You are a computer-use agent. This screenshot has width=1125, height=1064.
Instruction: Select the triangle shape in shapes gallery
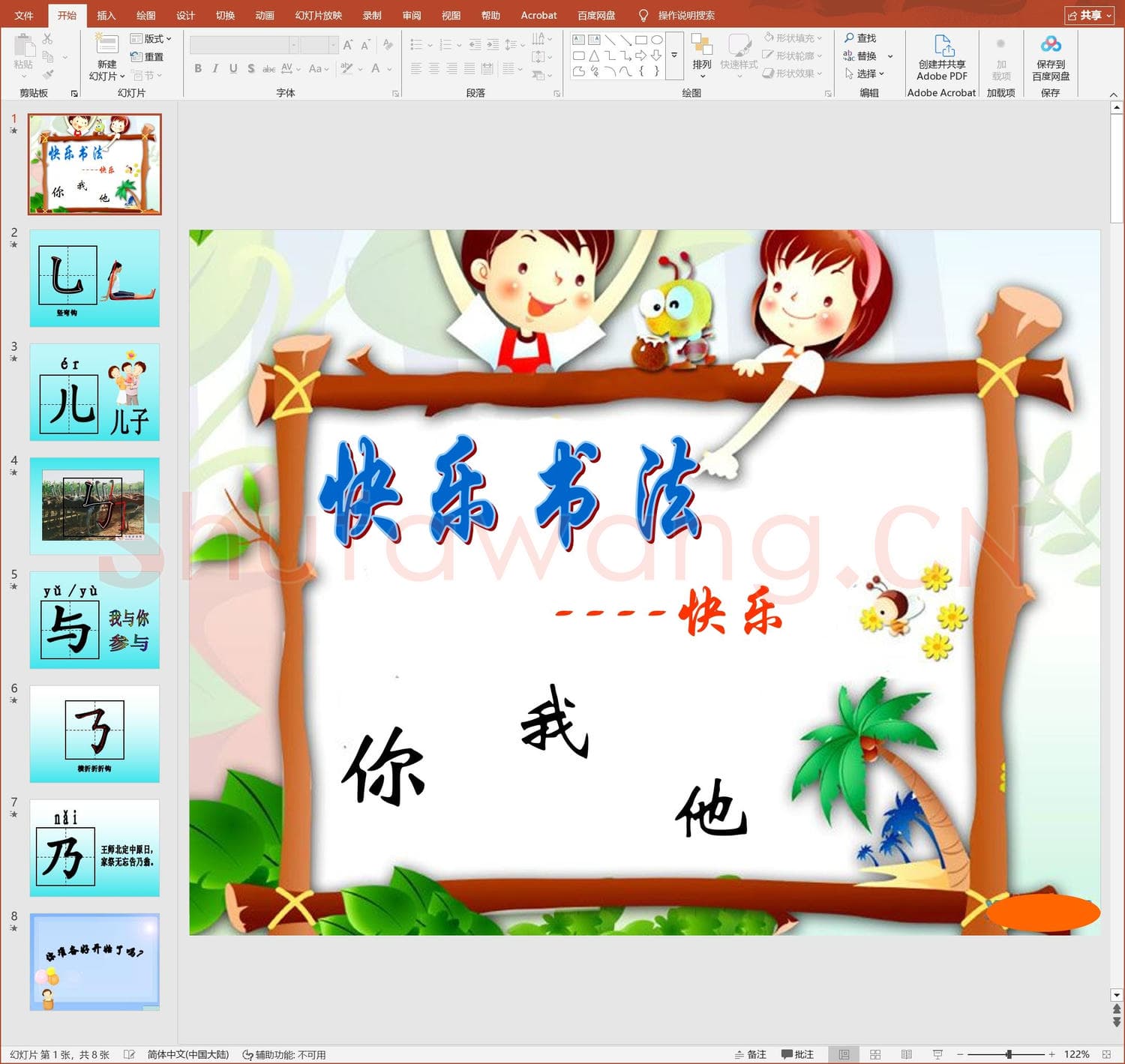point(594,55)
